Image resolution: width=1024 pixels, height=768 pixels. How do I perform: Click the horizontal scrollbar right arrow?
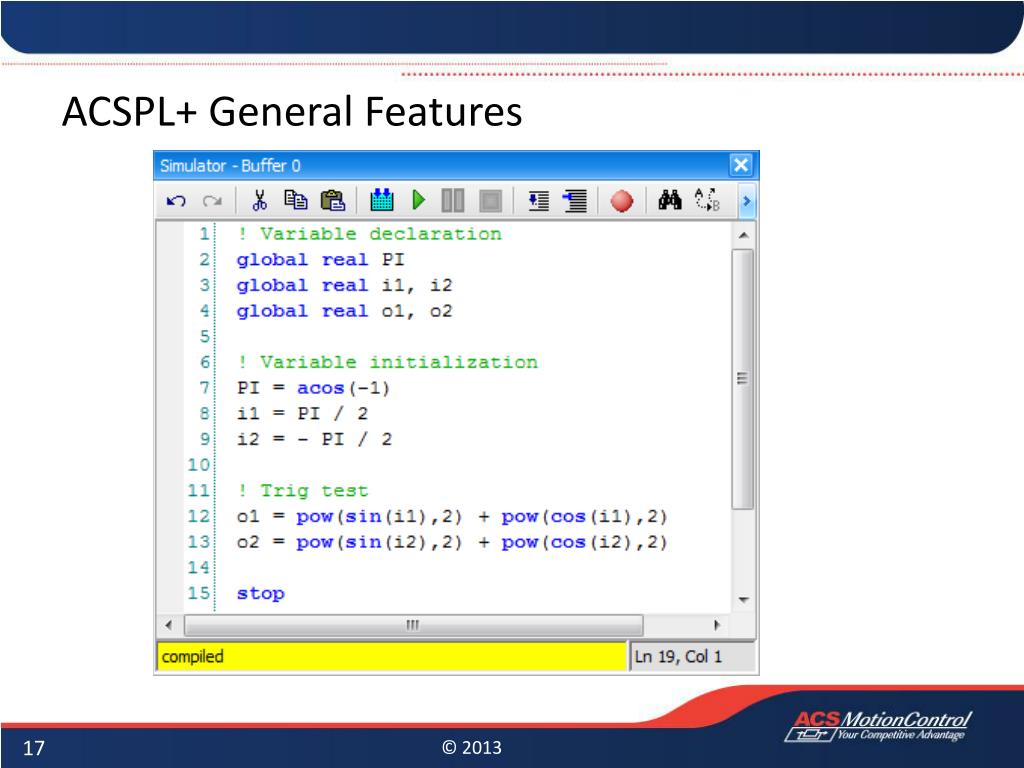(x=717, y=625)
